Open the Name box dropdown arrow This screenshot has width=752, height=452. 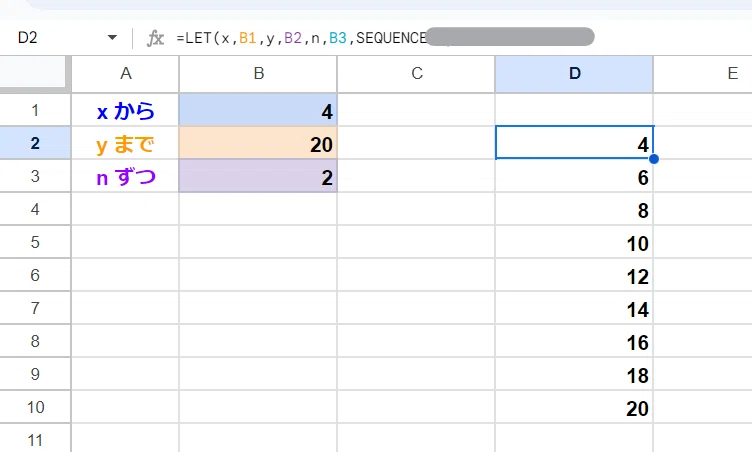(112, 37)
